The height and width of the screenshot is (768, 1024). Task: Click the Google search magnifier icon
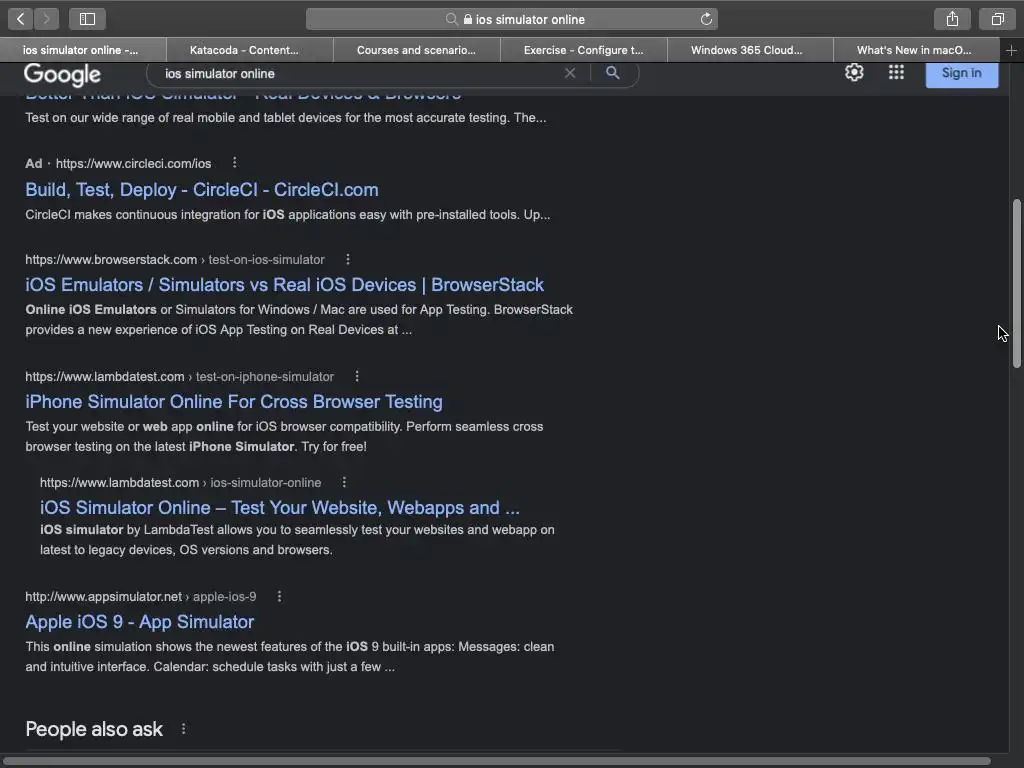point(613,72)
